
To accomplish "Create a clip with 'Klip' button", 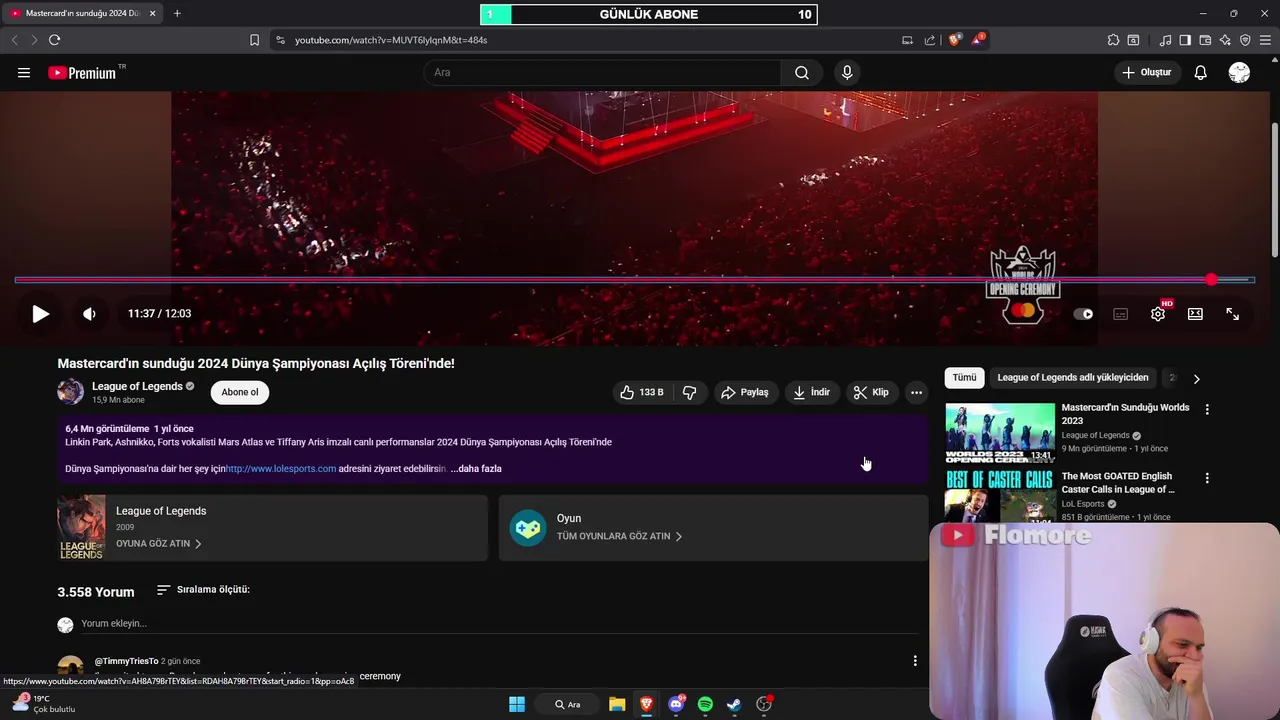I will click(x=871, y=392).
